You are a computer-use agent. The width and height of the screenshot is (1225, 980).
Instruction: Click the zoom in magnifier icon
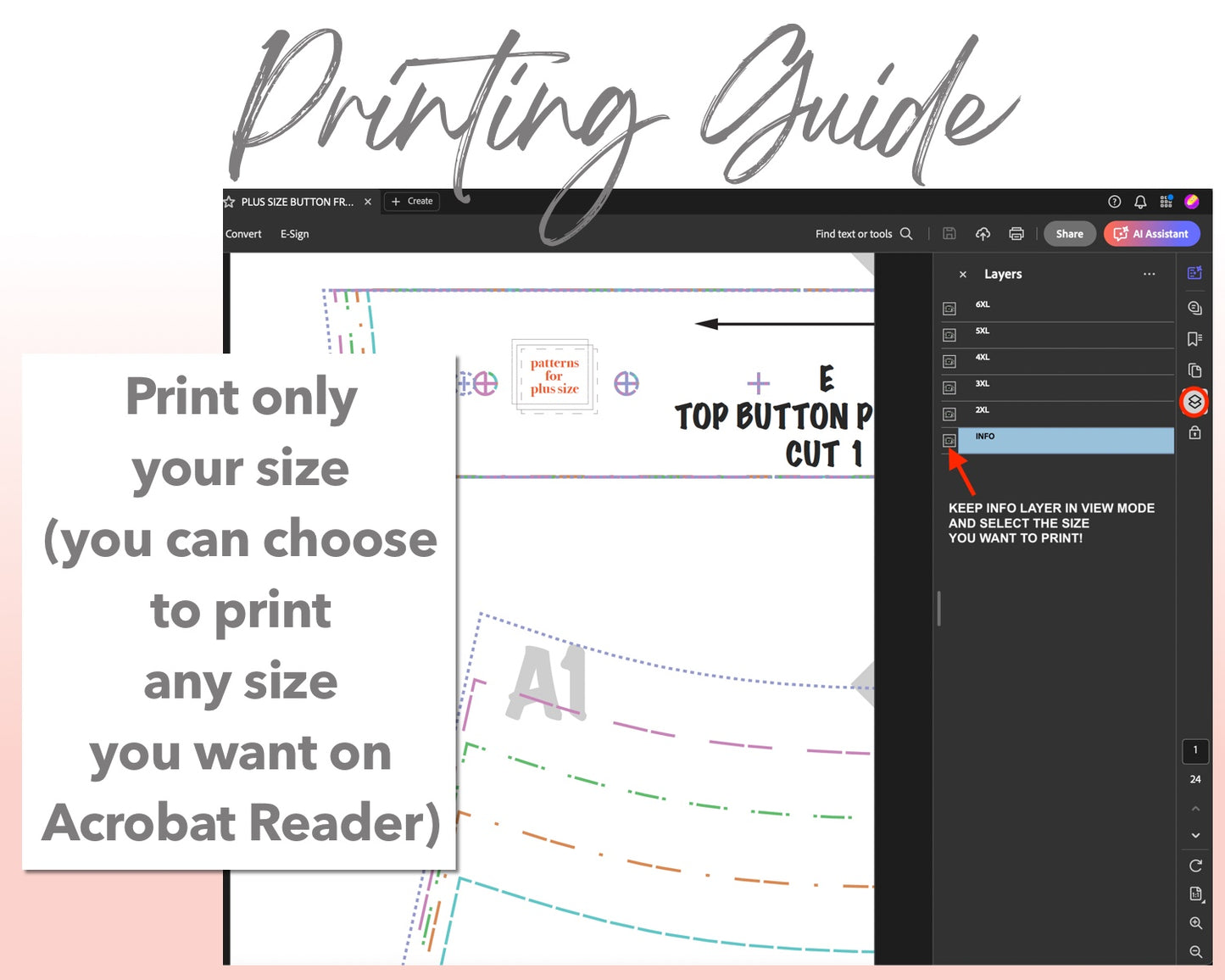[x=1195, y=923]
